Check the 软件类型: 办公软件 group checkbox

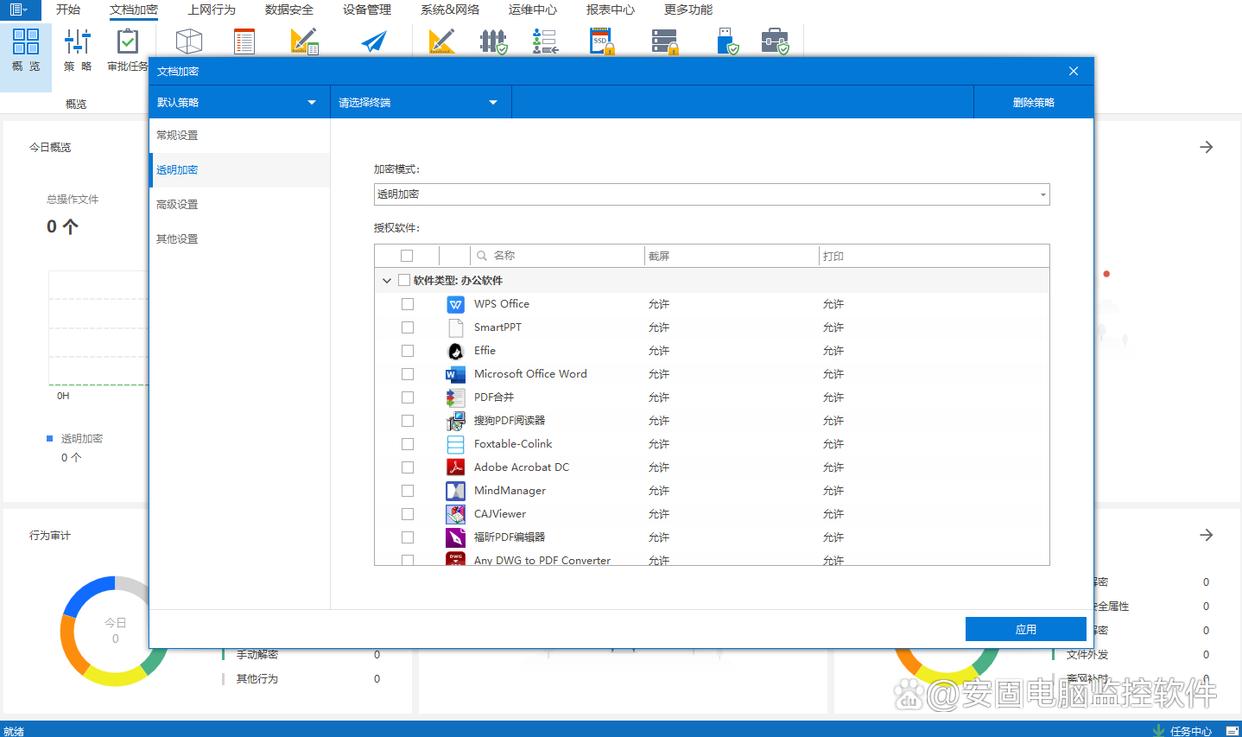pos(404,281)
